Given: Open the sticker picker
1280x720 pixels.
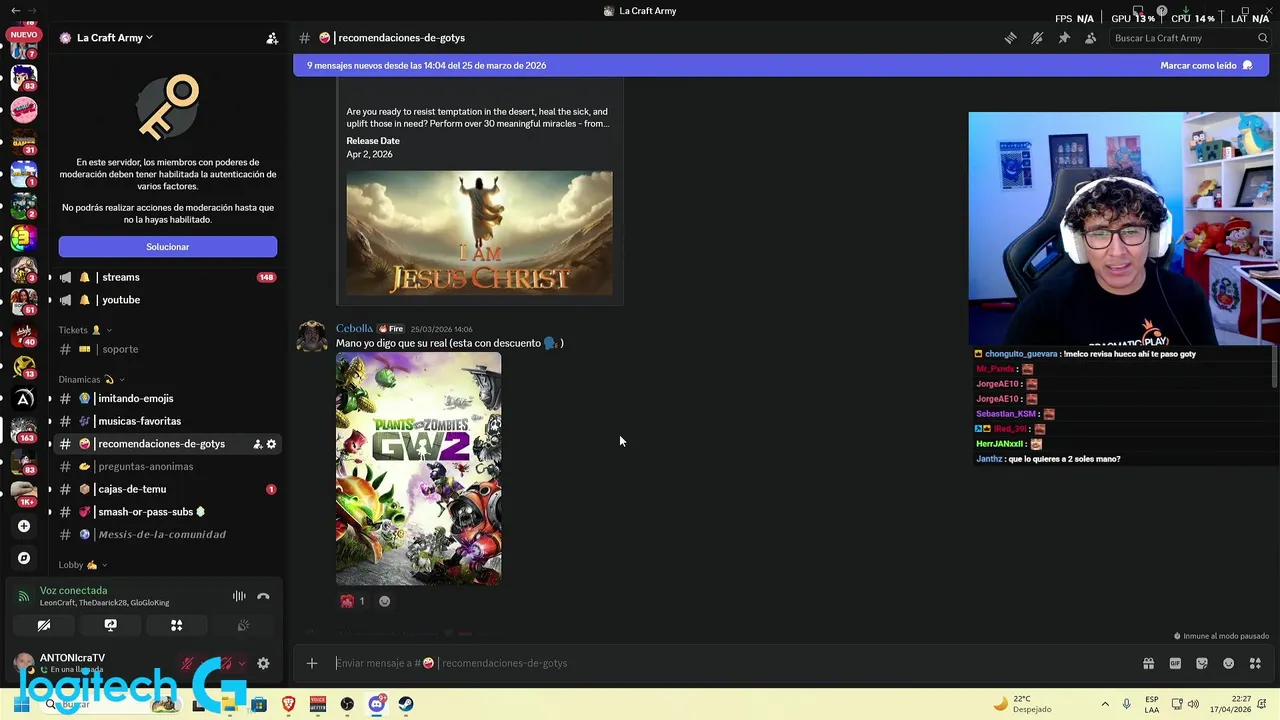Looking at the screenshot, I should click(x=1202, y=663).
